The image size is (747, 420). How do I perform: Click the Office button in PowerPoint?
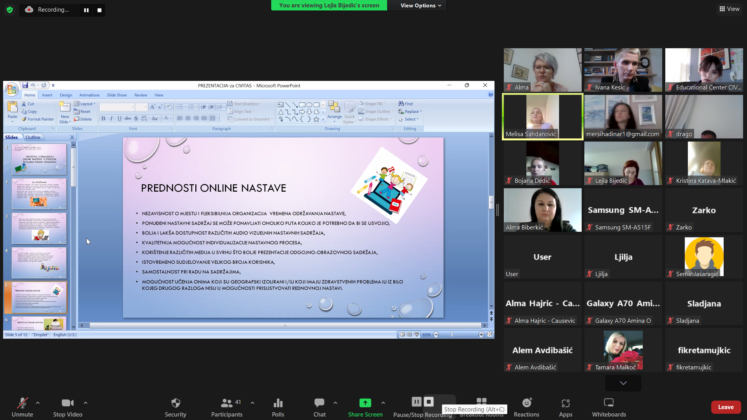pos(11,89)
